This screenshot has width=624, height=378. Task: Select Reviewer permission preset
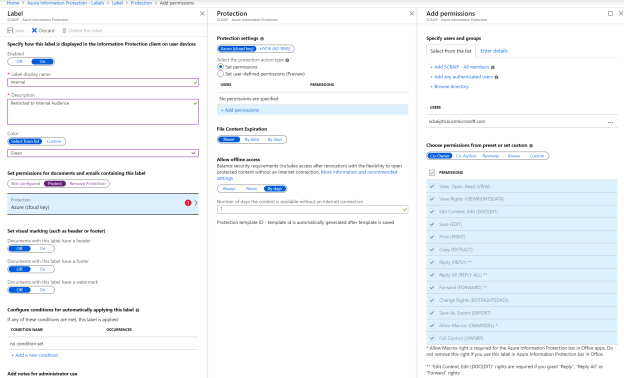pos(491,156)
